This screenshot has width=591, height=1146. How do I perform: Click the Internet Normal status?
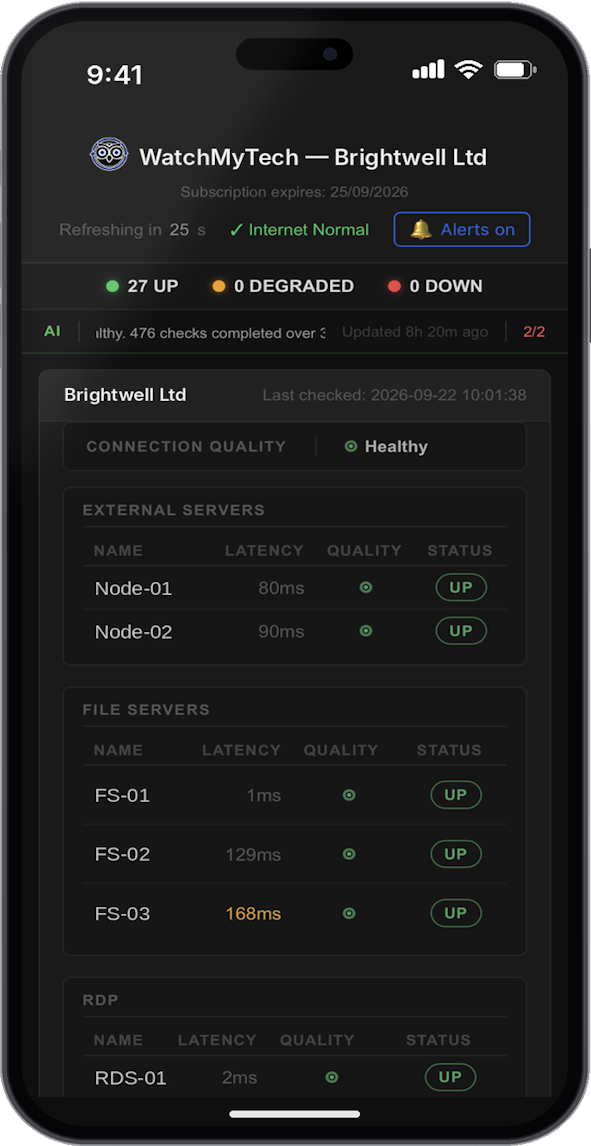pos(299,229)
